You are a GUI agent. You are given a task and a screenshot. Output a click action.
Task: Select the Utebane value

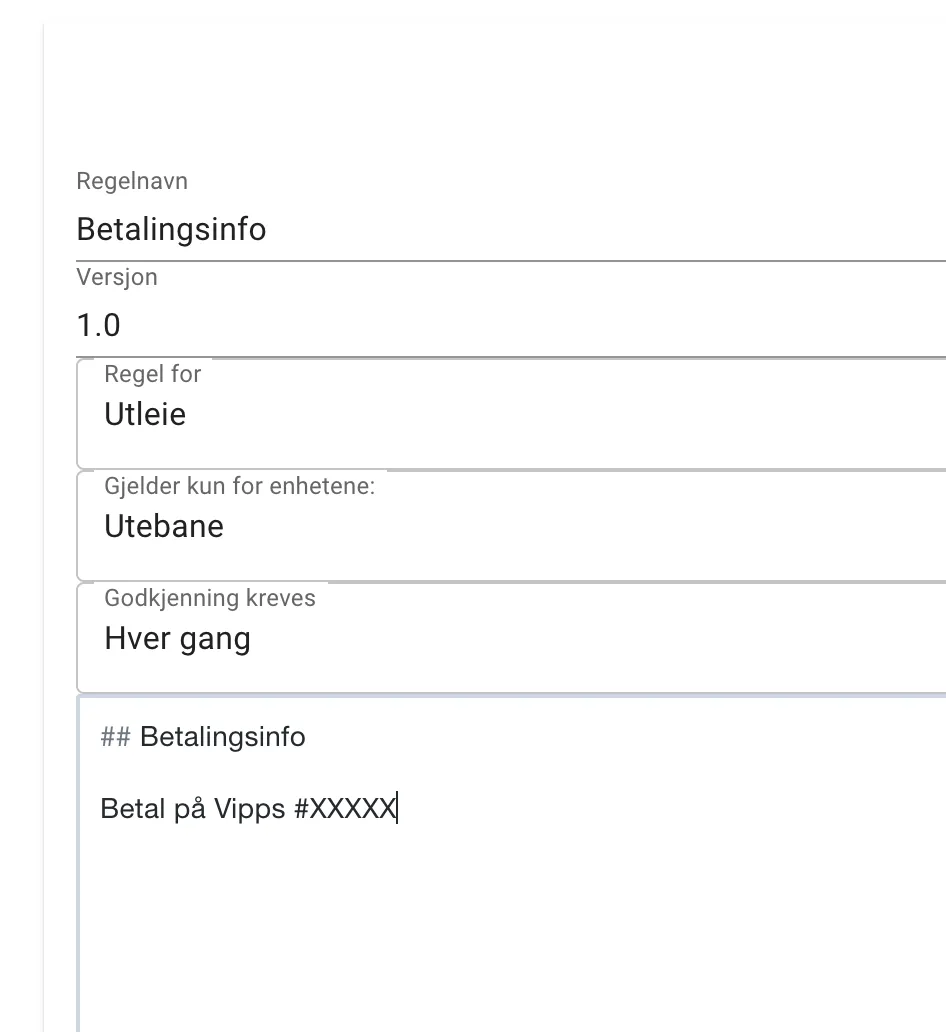(x=164, y=526)
